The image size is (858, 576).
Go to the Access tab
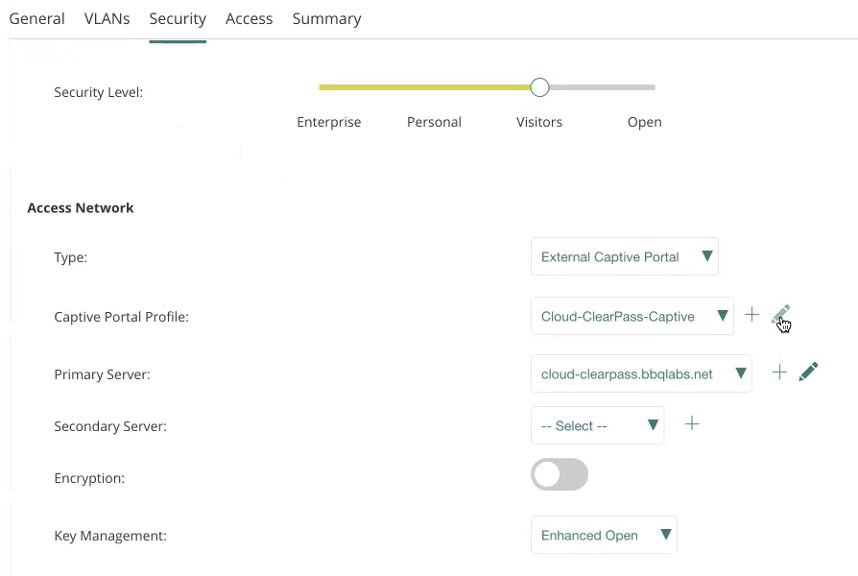pyautogui.click(x=249, y=19)
